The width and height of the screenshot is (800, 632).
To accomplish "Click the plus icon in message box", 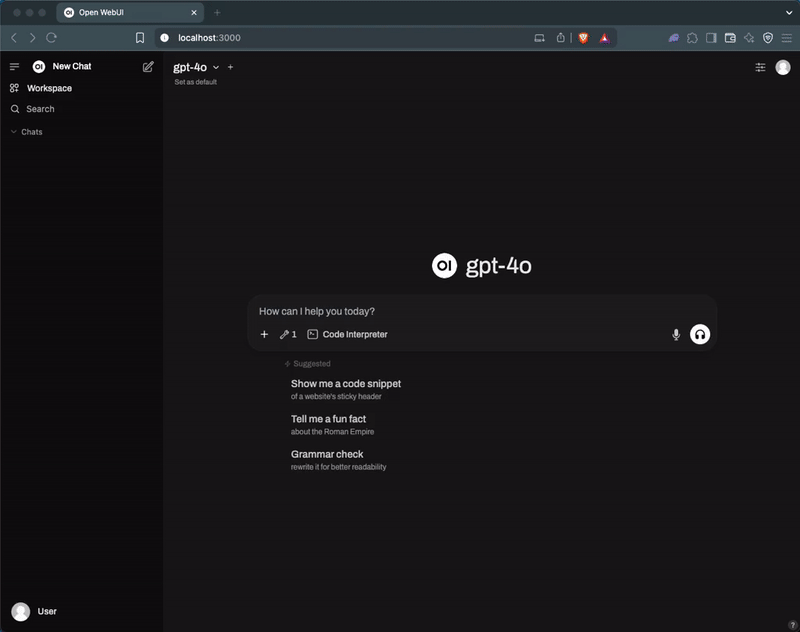I will click(x=264, y=335).
